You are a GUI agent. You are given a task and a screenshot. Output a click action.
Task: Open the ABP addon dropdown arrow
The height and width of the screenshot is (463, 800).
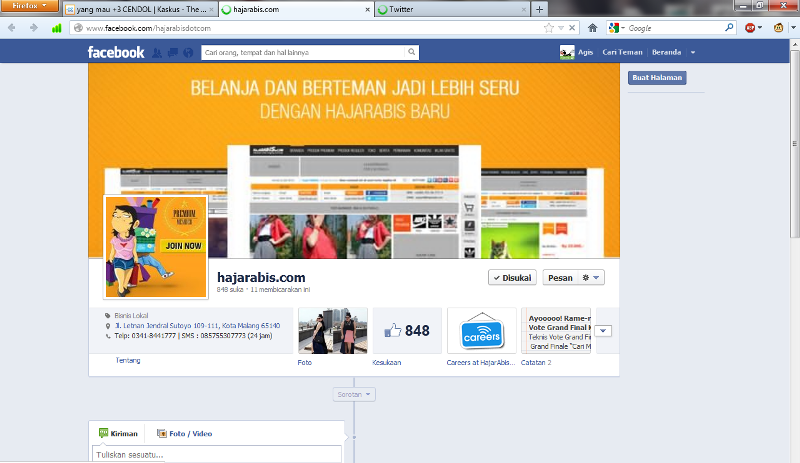(760, 28)
